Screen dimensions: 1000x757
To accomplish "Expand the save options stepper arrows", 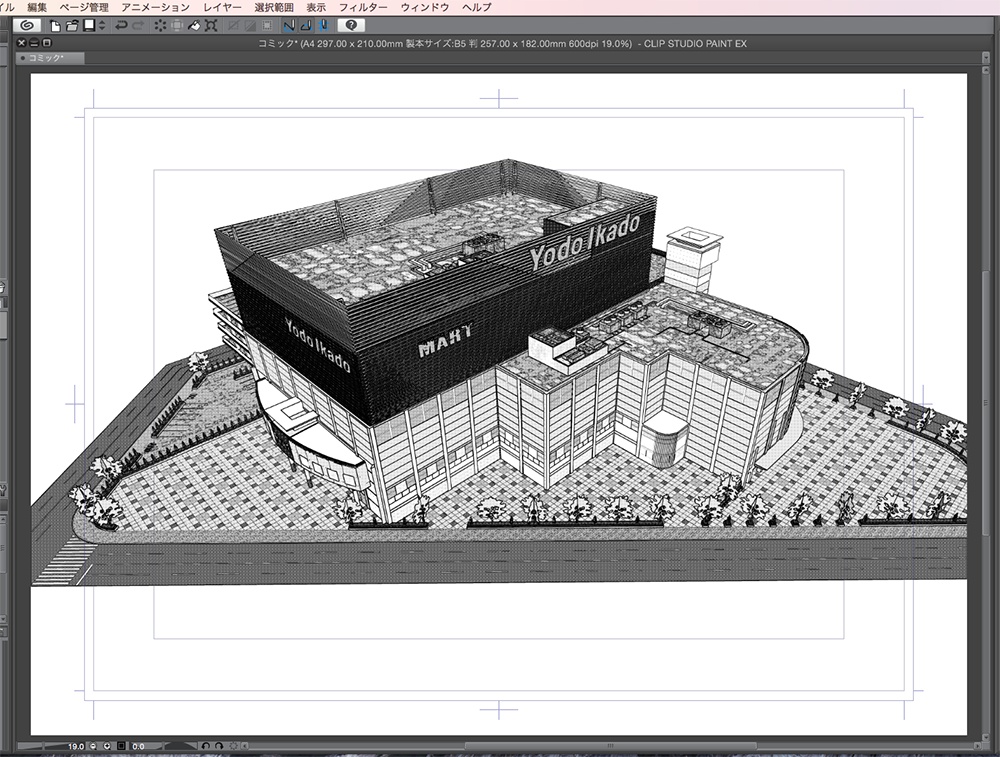I will point(100,25).
